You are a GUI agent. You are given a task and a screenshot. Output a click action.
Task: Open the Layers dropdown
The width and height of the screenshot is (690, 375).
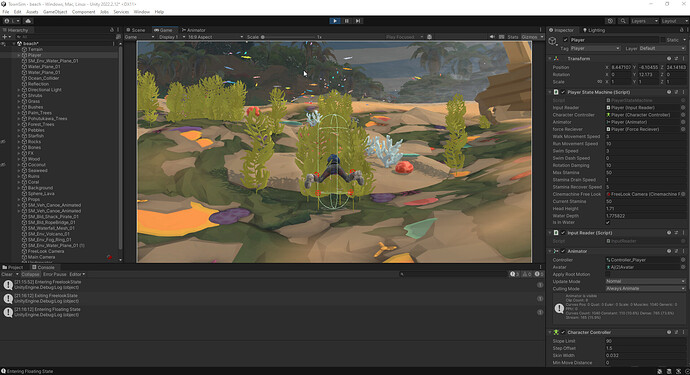click(x=644, y=21)
